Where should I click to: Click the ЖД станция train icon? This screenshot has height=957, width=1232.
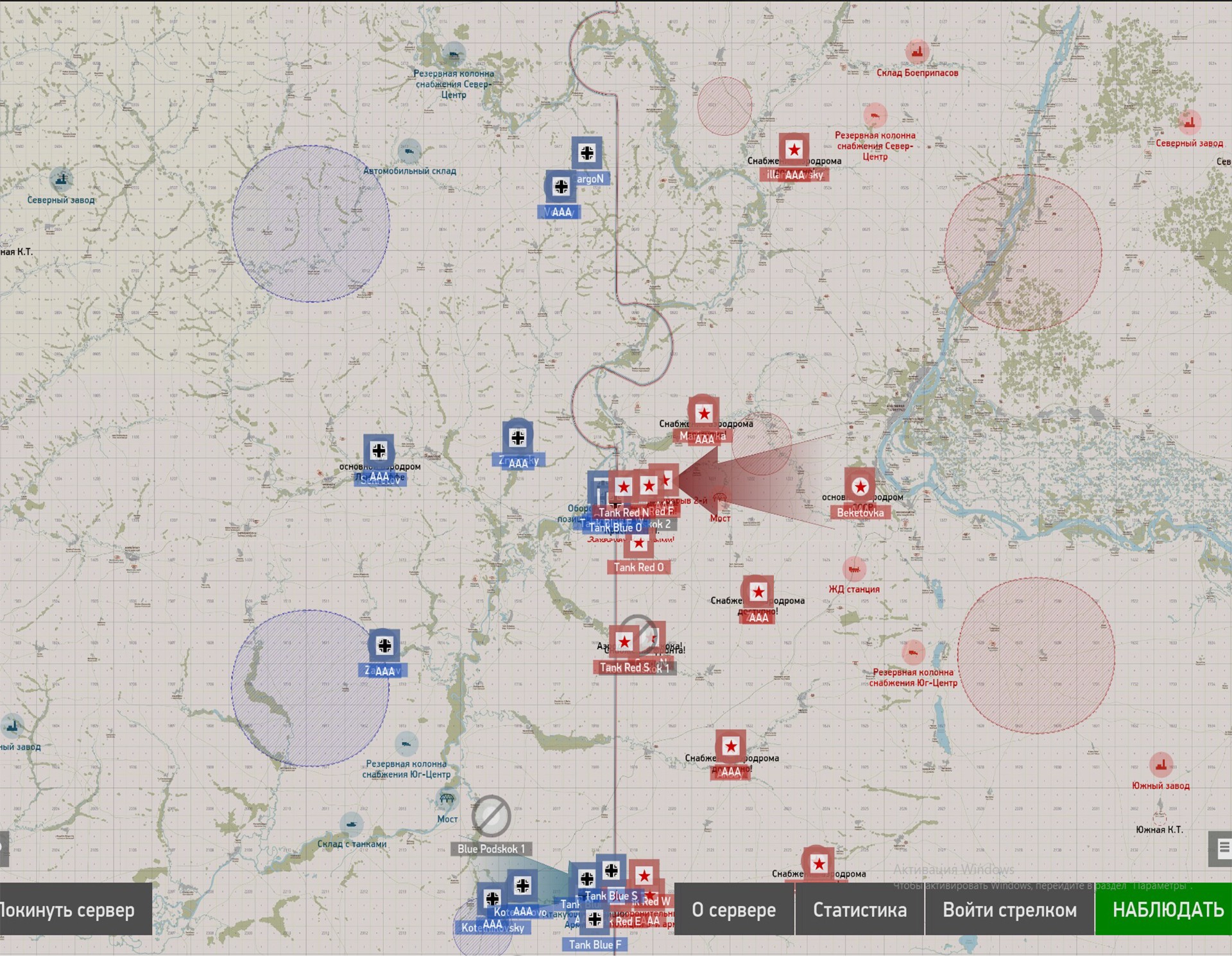[x=853, y=568]
